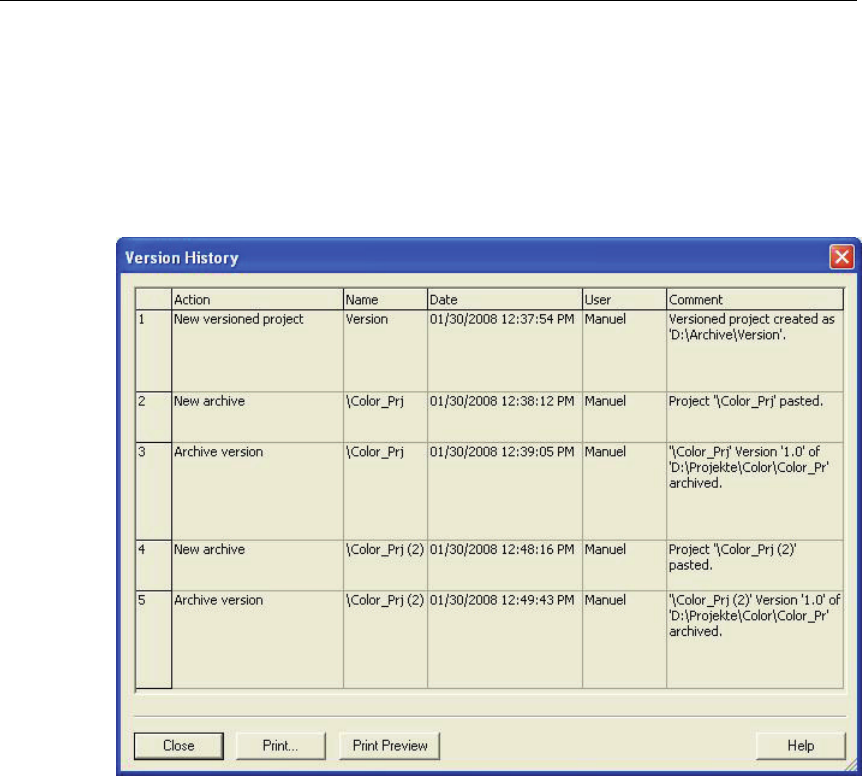Select the Name column header
Viewport: 862px width, 776px height.
(385, 300)
